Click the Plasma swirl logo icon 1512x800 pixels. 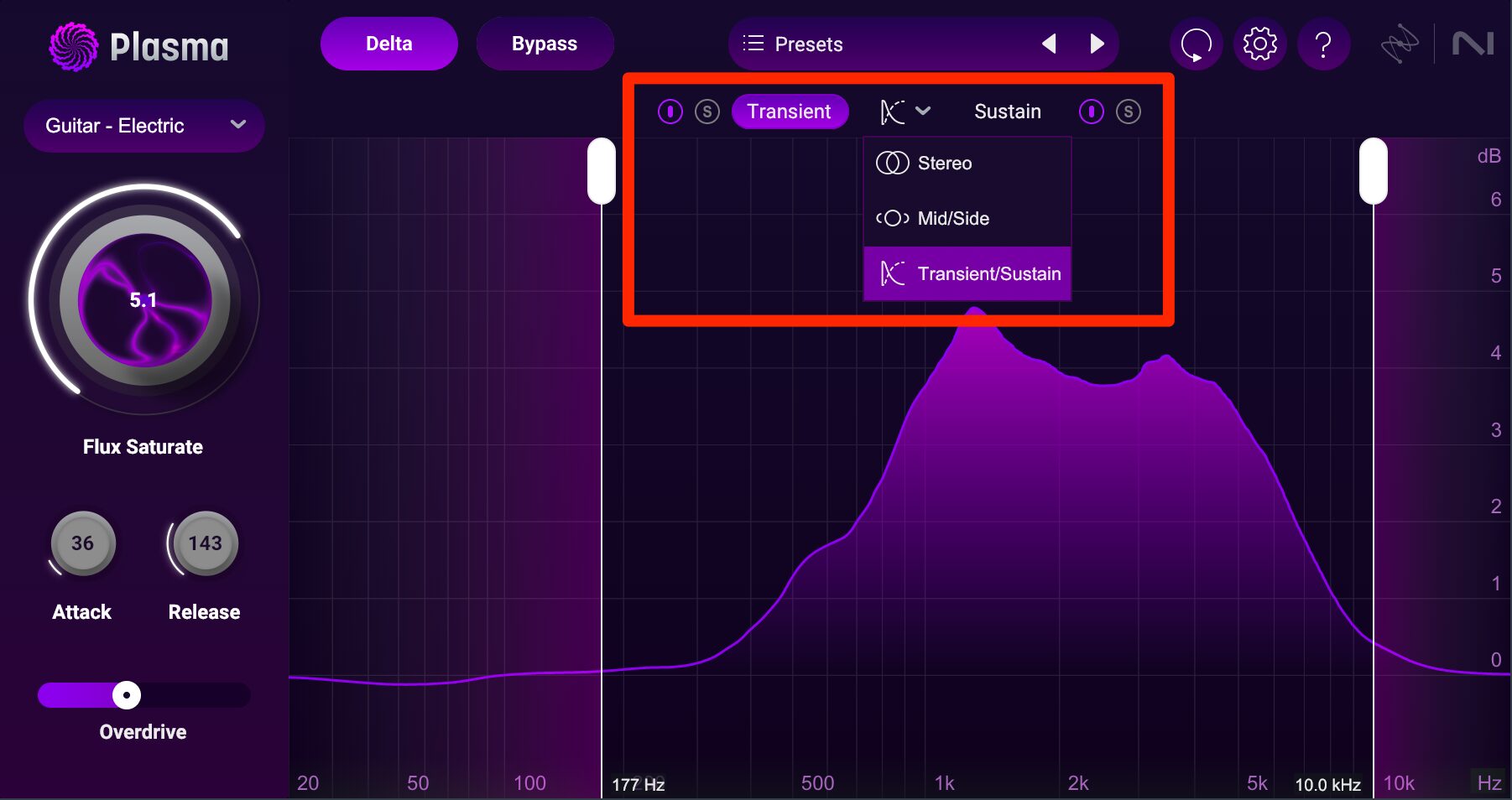74,46
